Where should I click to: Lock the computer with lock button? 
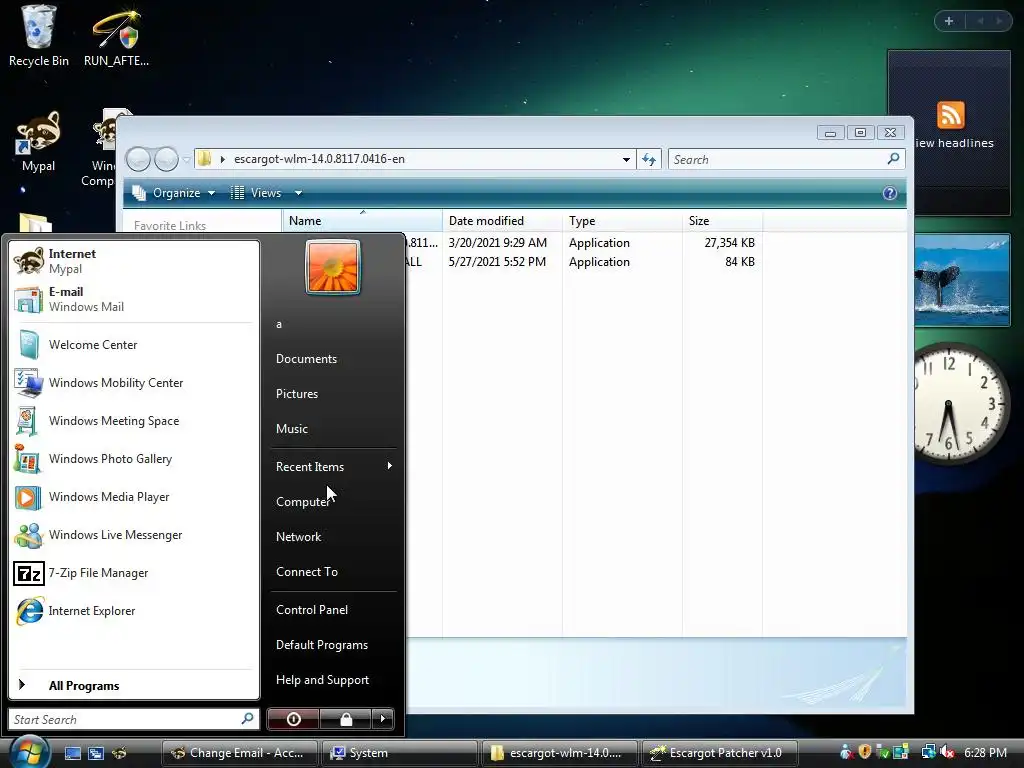point(345,719)
